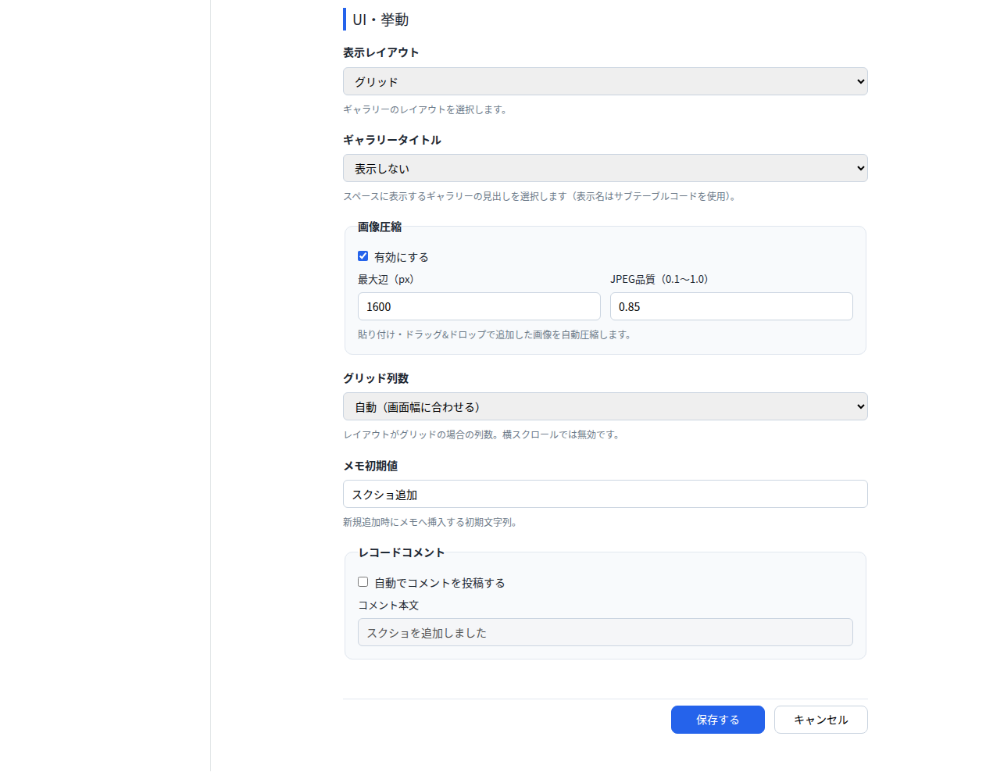Click the ギャラリータイトル label
Image resolution: width=1000 pixels, height=772 pixels.
(392, 140)
